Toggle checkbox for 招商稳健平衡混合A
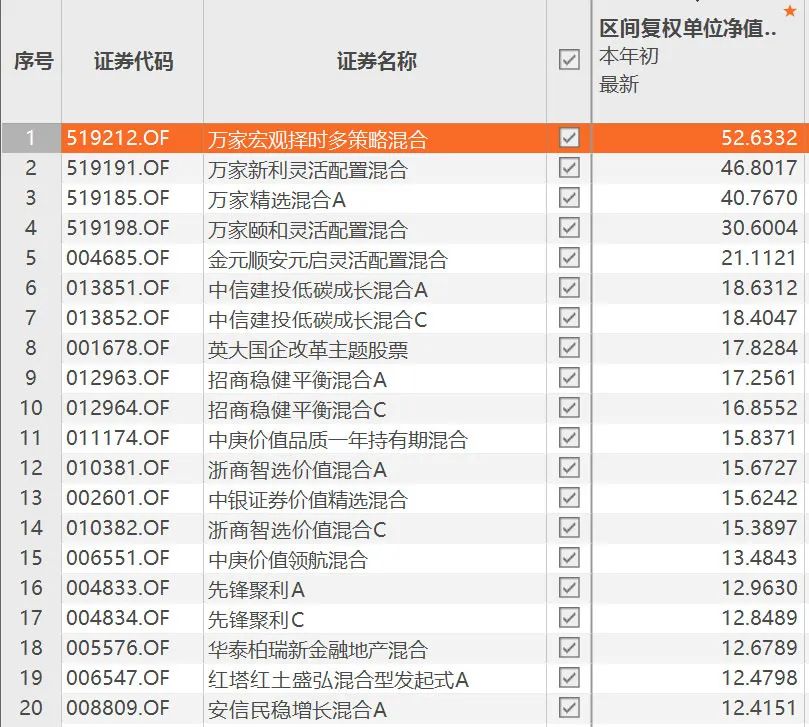The image size is (809, 727). tap(569, 378)
